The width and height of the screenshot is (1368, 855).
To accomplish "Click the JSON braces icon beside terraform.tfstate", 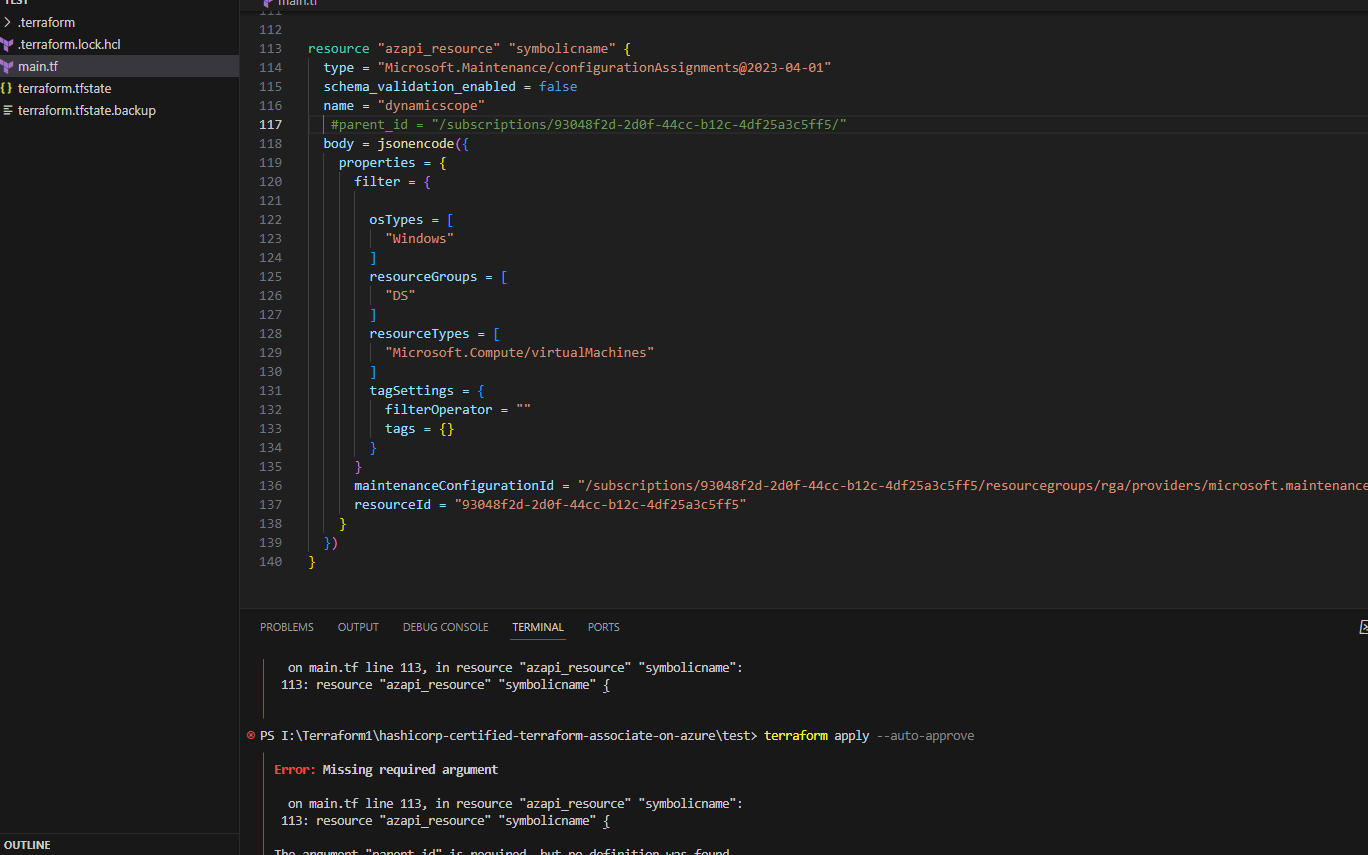I will pos(8,88).
